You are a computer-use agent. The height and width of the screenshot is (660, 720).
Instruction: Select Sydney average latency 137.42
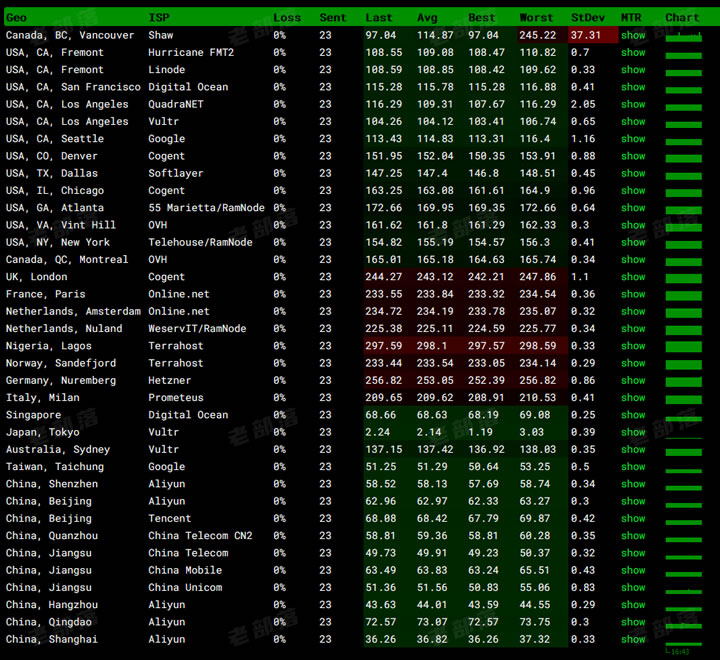(x=435, y=450)
